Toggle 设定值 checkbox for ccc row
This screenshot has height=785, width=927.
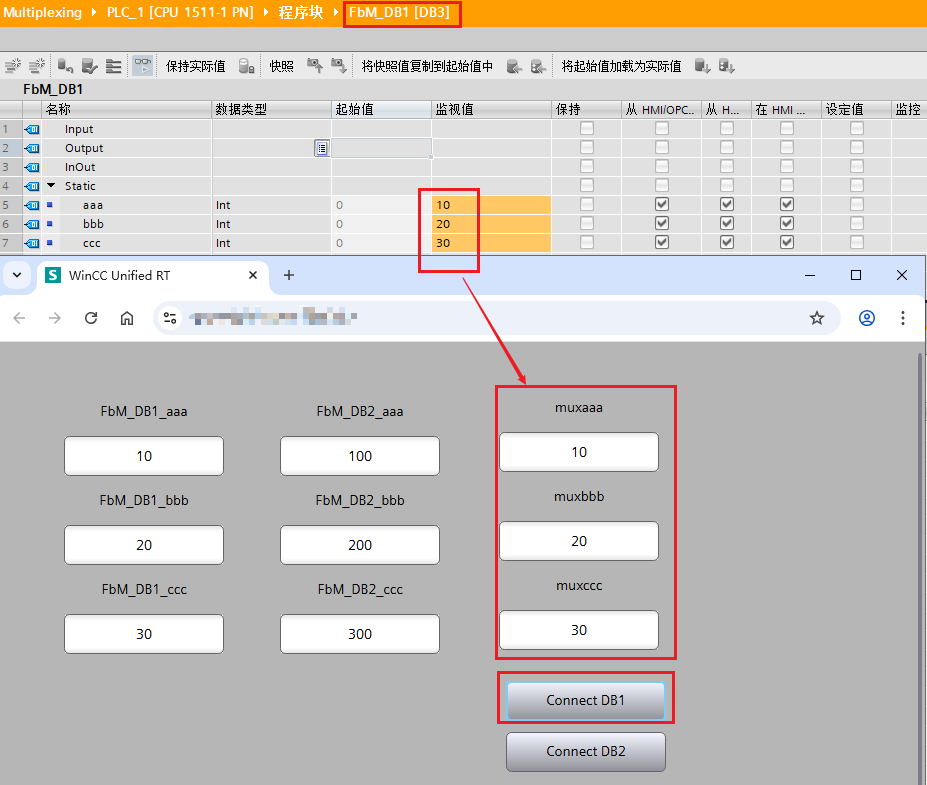click(x=857, y=243)
